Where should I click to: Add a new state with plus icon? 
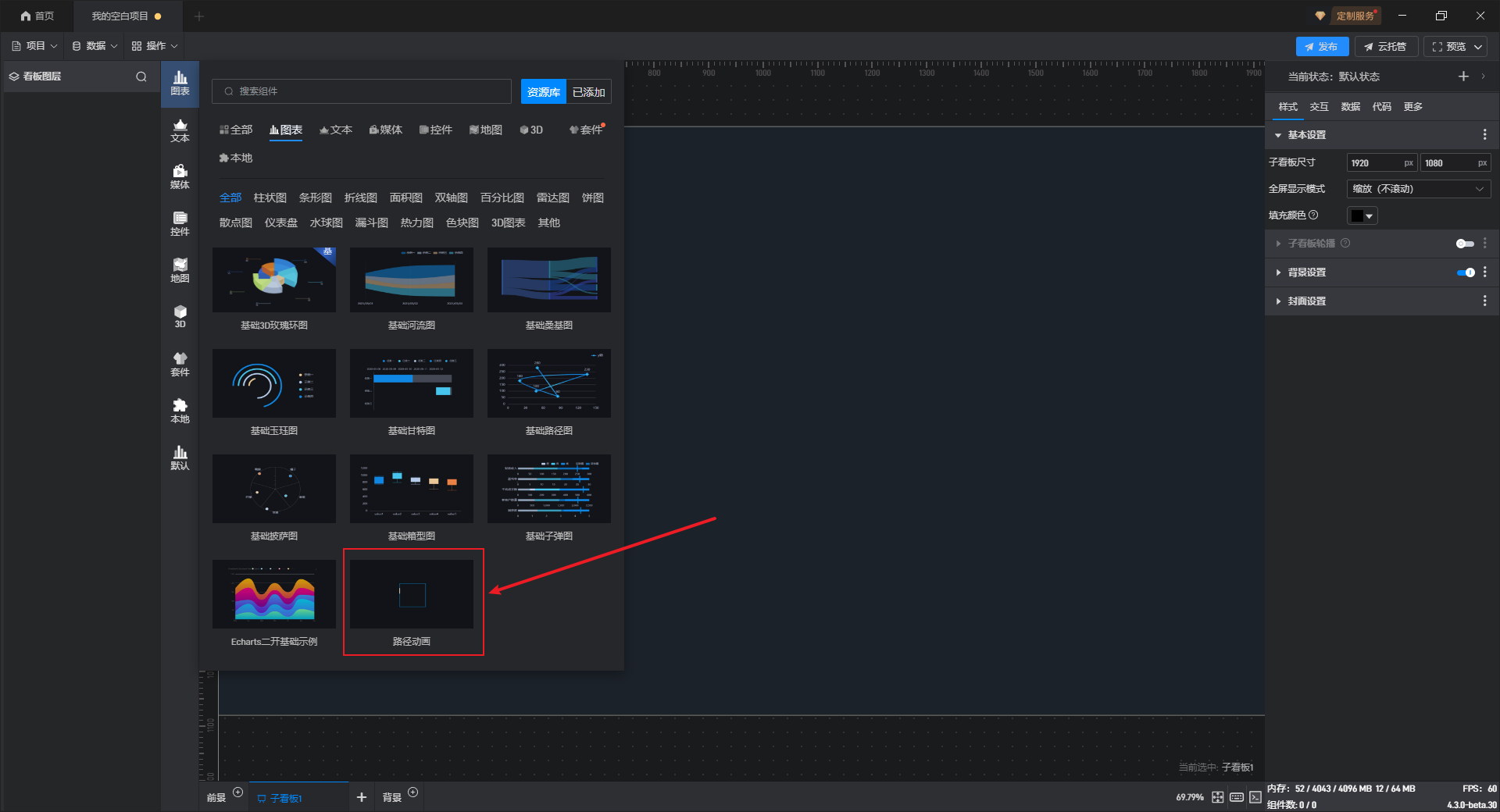click(x=1463, y=77)
